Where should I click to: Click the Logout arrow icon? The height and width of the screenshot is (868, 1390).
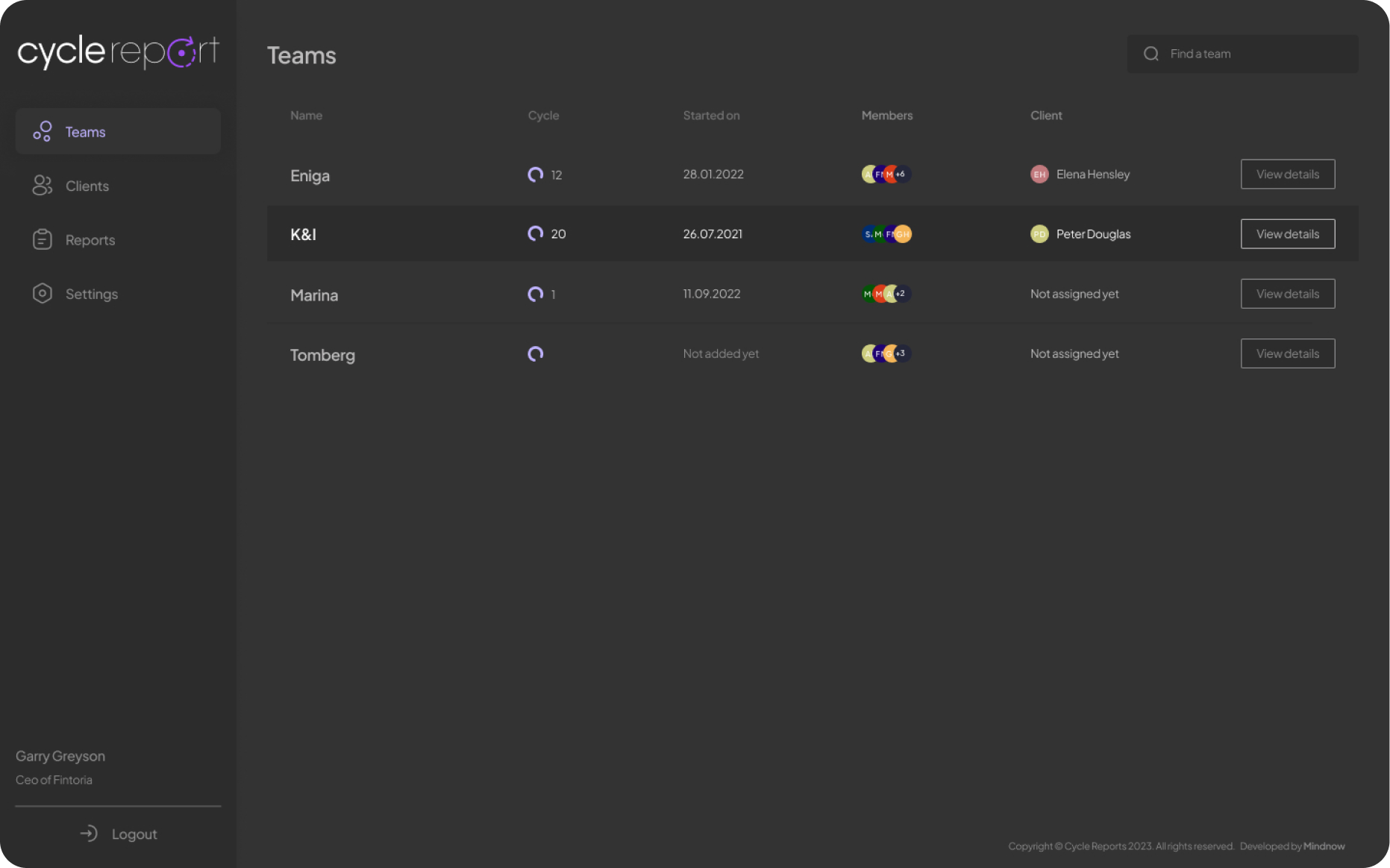pos(89,833)
